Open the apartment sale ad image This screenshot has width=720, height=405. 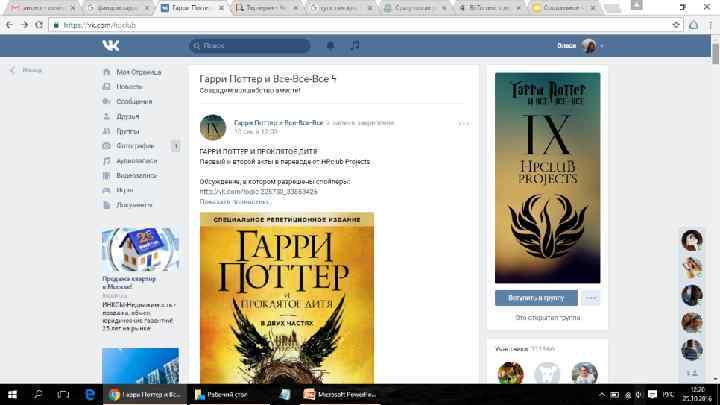tap(141, 249)
